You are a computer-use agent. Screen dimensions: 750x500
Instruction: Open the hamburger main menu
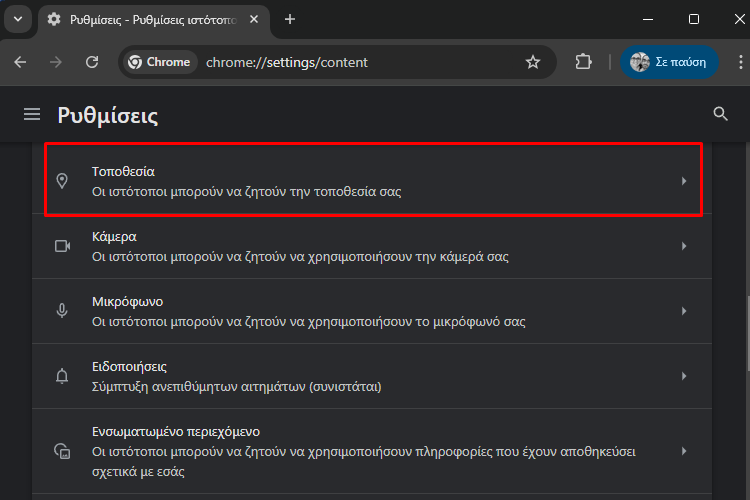(x=32, y=114)
